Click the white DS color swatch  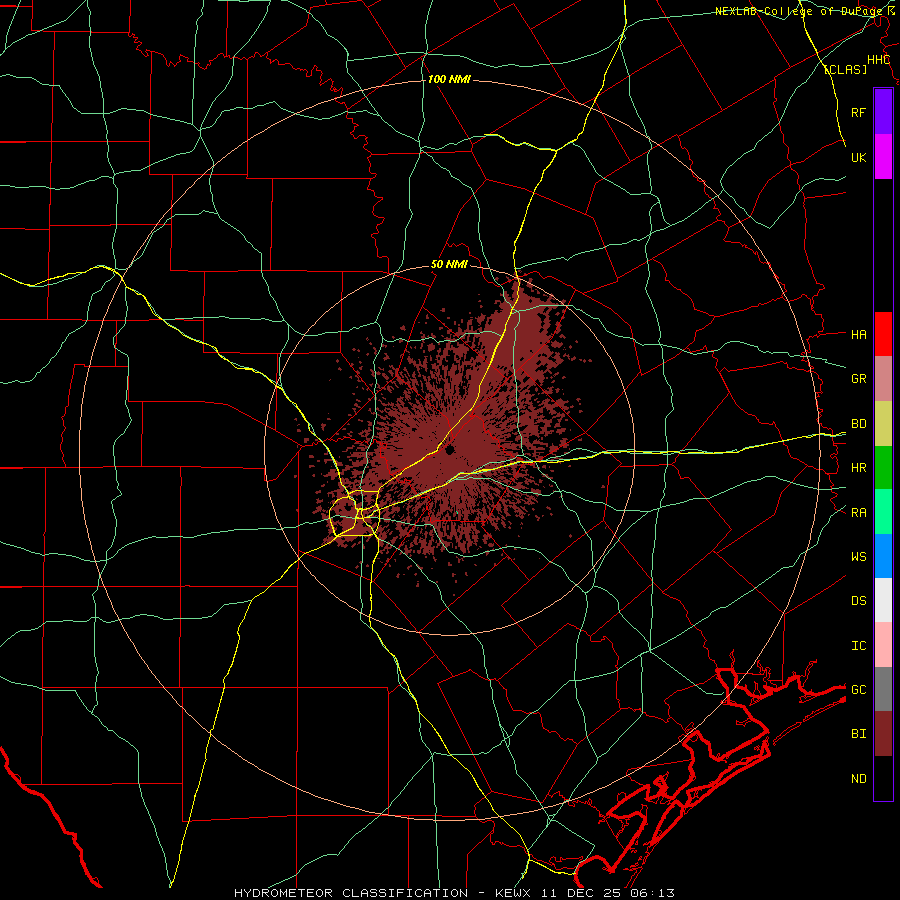click(x=883, y=600)
